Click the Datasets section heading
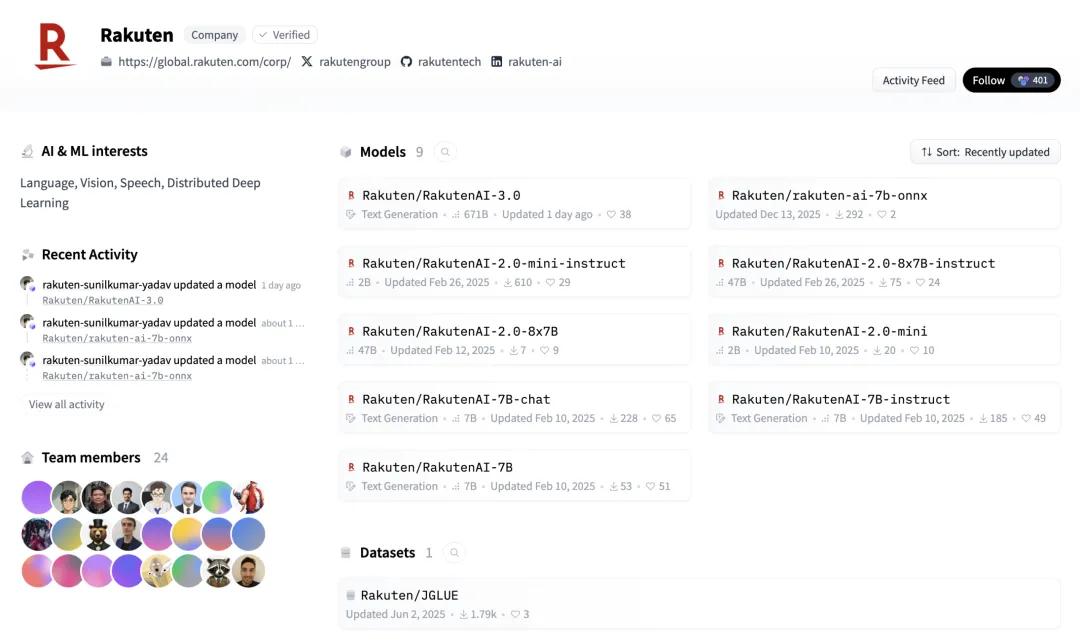Image resolution: width=1080 pixels, height=643 pixels. [x=387, y=553]
